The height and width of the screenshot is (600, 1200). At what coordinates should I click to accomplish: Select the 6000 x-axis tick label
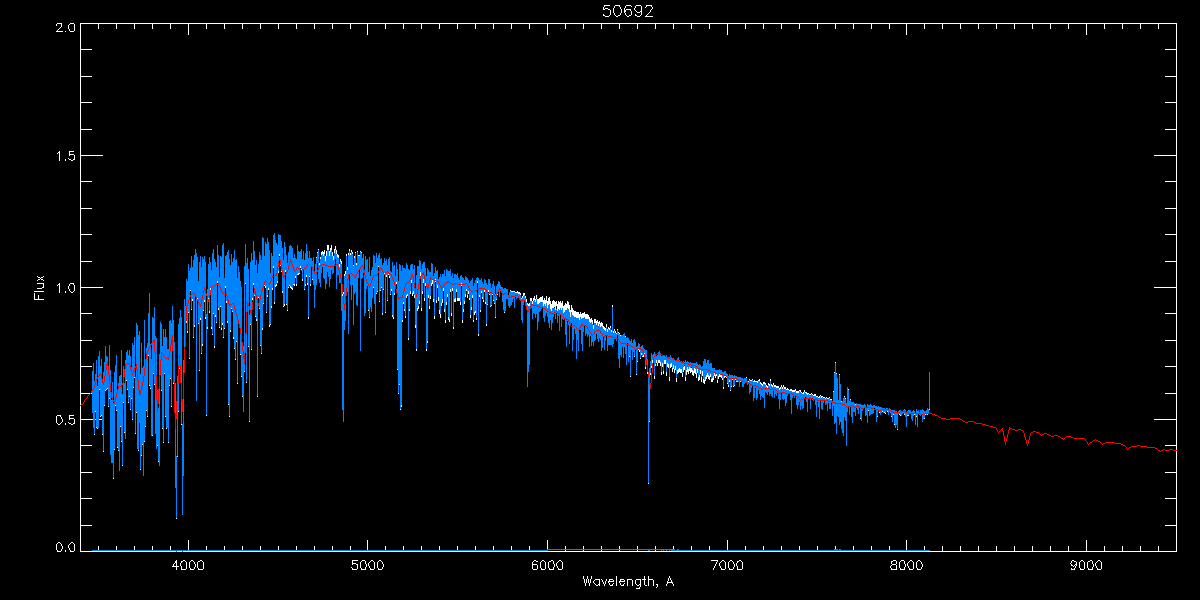pyautogui.click(x=547, y=564)
